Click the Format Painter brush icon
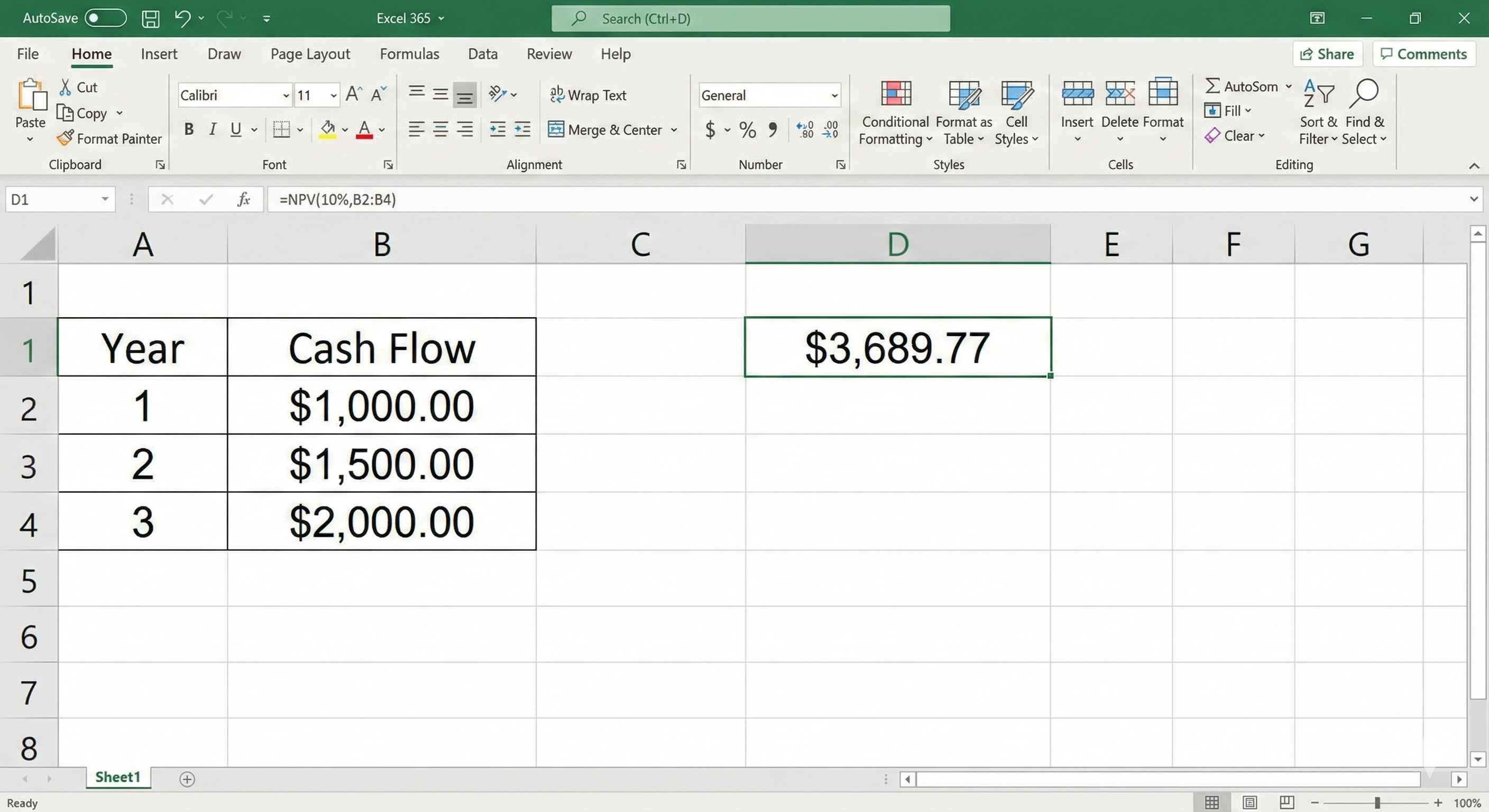The image size is (1489, 812). tap(66, 138)
